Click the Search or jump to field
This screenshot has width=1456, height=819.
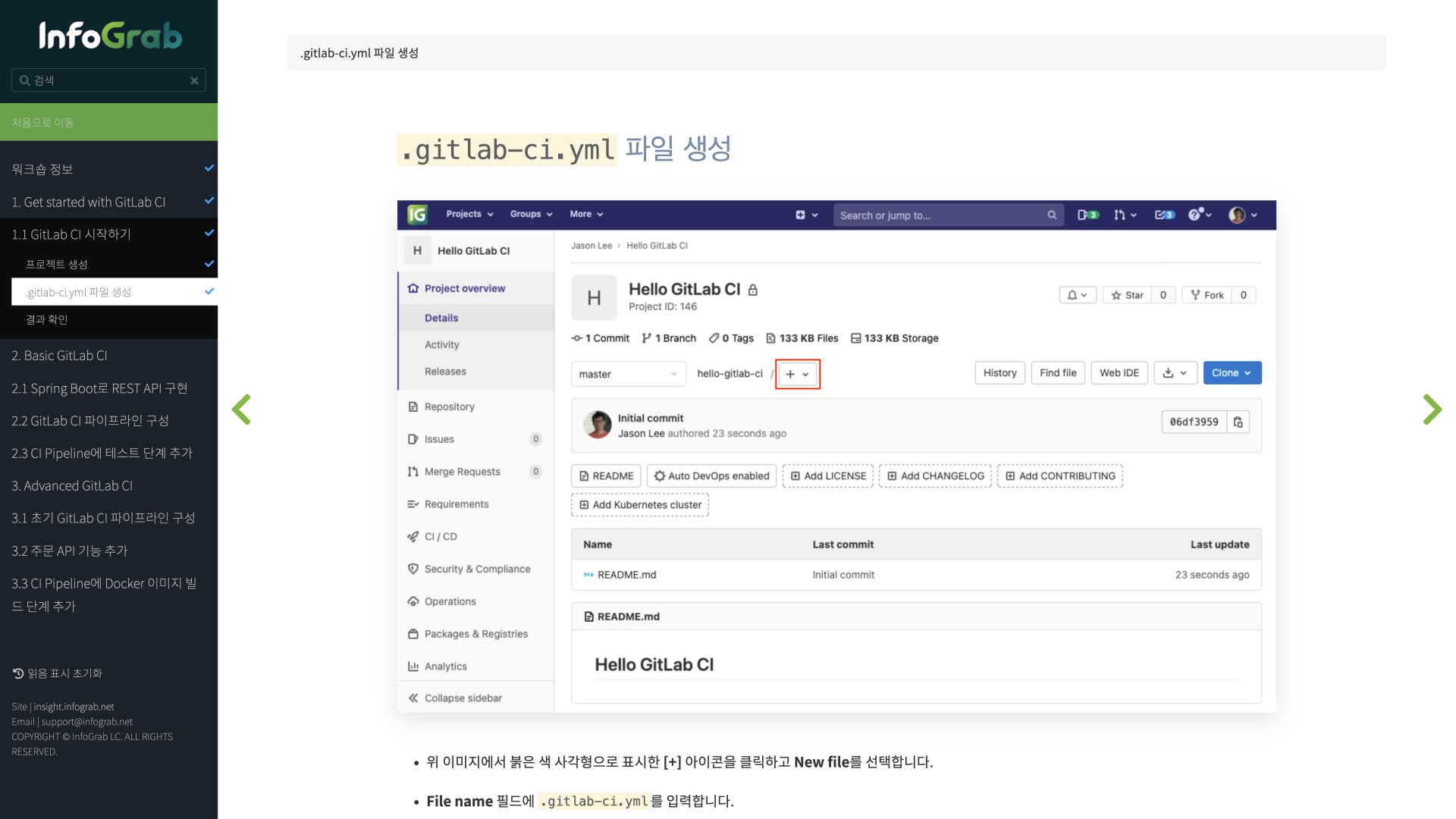[x=948, y=215]
